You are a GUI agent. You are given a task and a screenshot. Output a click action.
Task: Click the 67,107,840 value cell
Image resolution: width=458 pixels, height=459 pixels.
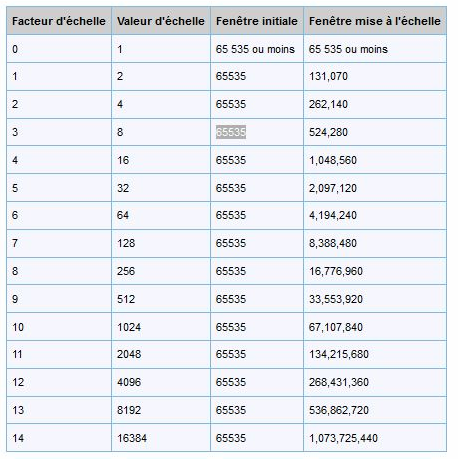click(x=375, y=327)
